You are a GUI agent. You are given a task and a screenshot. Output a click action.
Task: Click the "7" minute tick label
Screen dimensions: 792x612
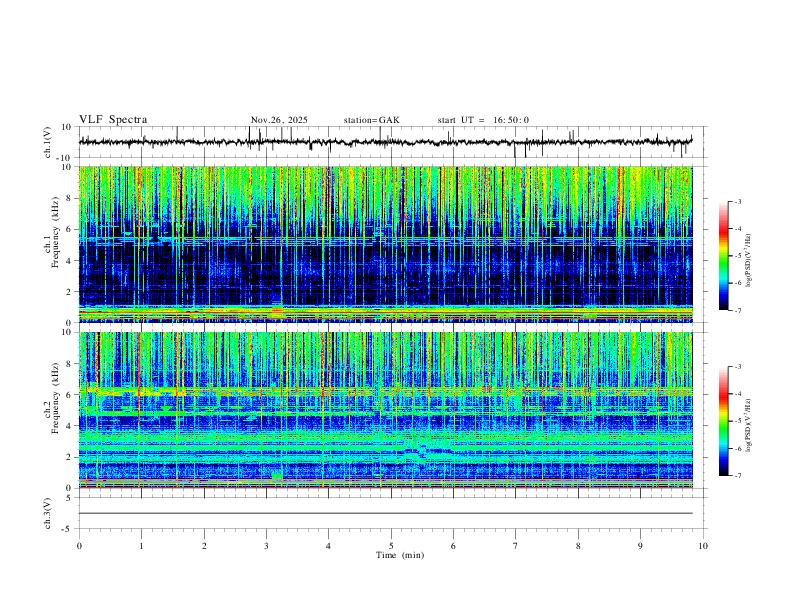pos(516,546)
